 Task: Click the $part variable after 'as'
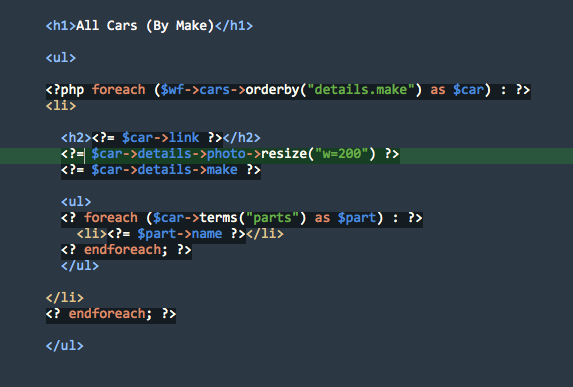tap(356, 218)
